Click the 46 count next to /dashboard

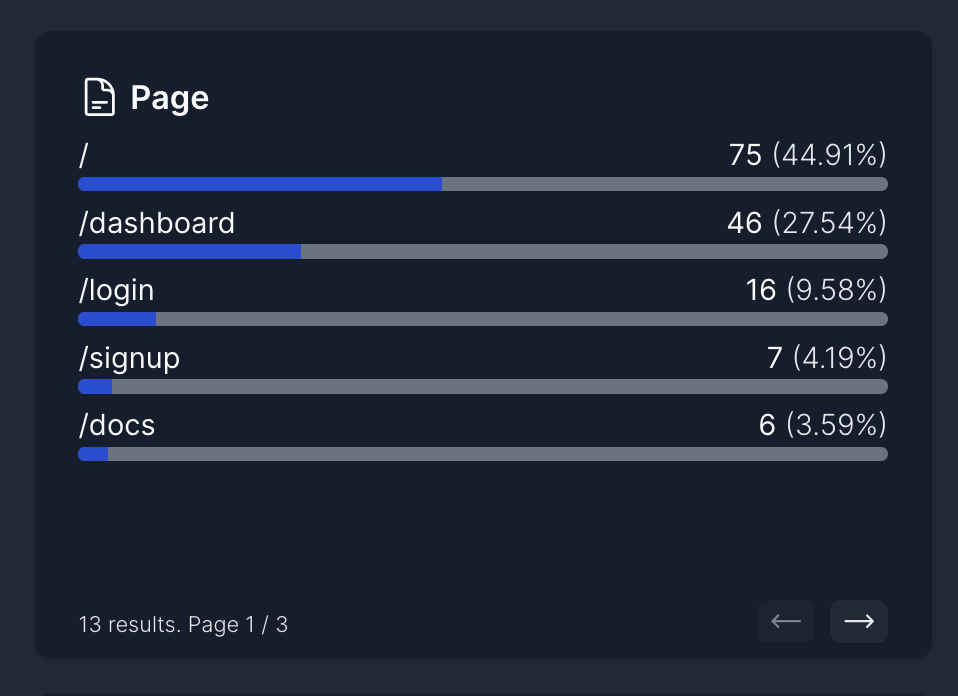pyautogui.click(x=744, y=223)
